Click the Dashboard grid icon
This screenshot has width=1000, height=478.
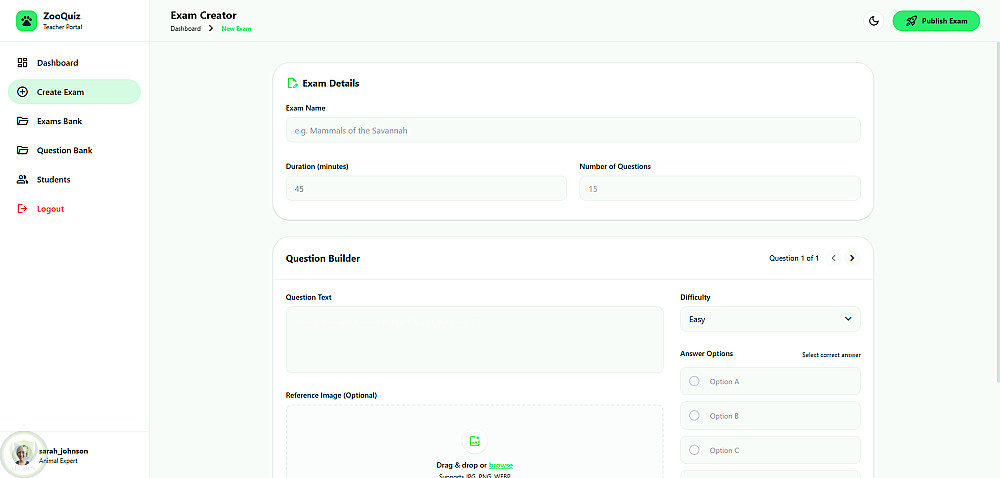point(23,63)
